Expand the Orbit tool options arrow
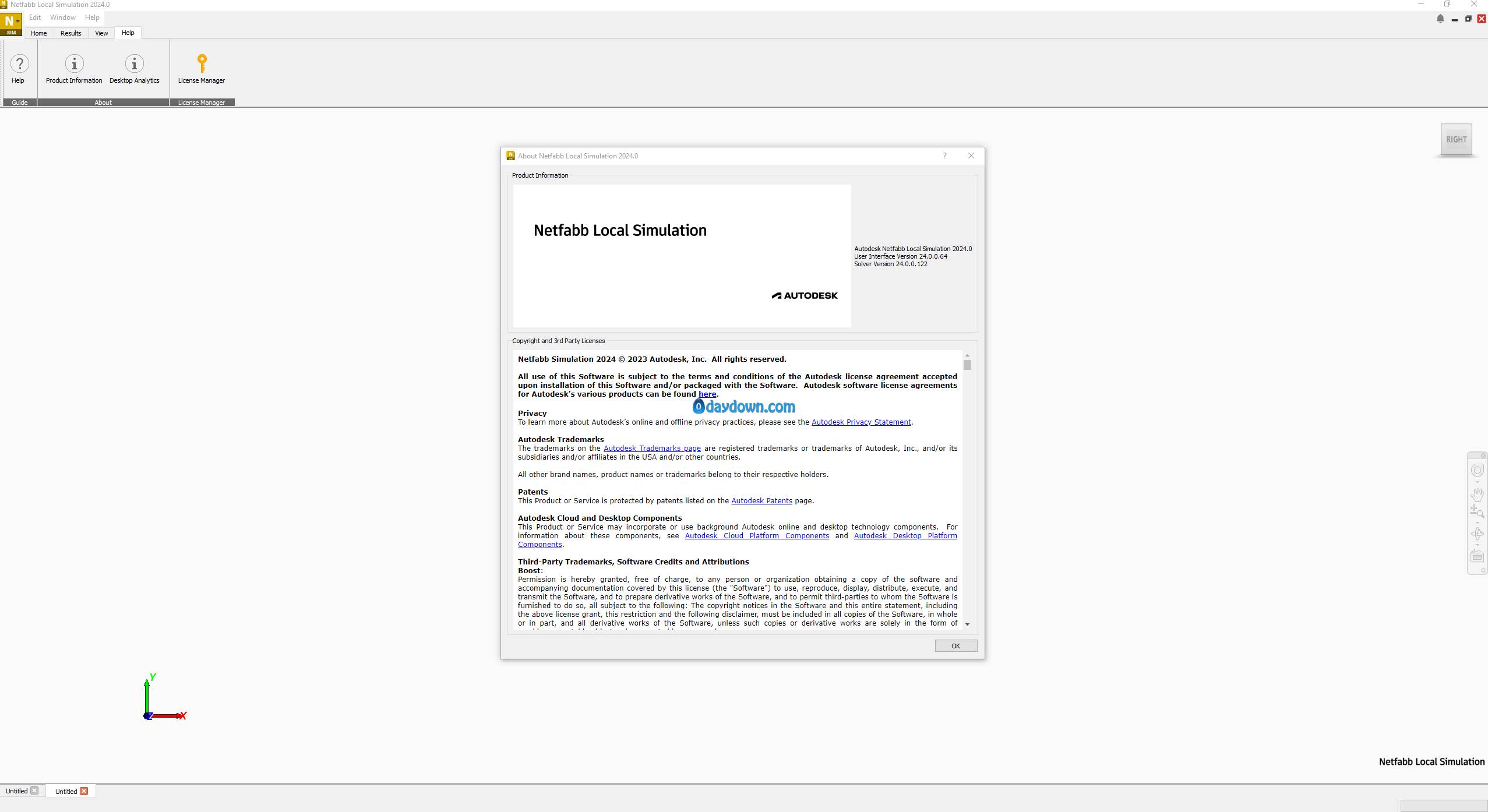The height and width of the screenshot is (812, 1488). pyautogui.click(x=1477, y=545)
